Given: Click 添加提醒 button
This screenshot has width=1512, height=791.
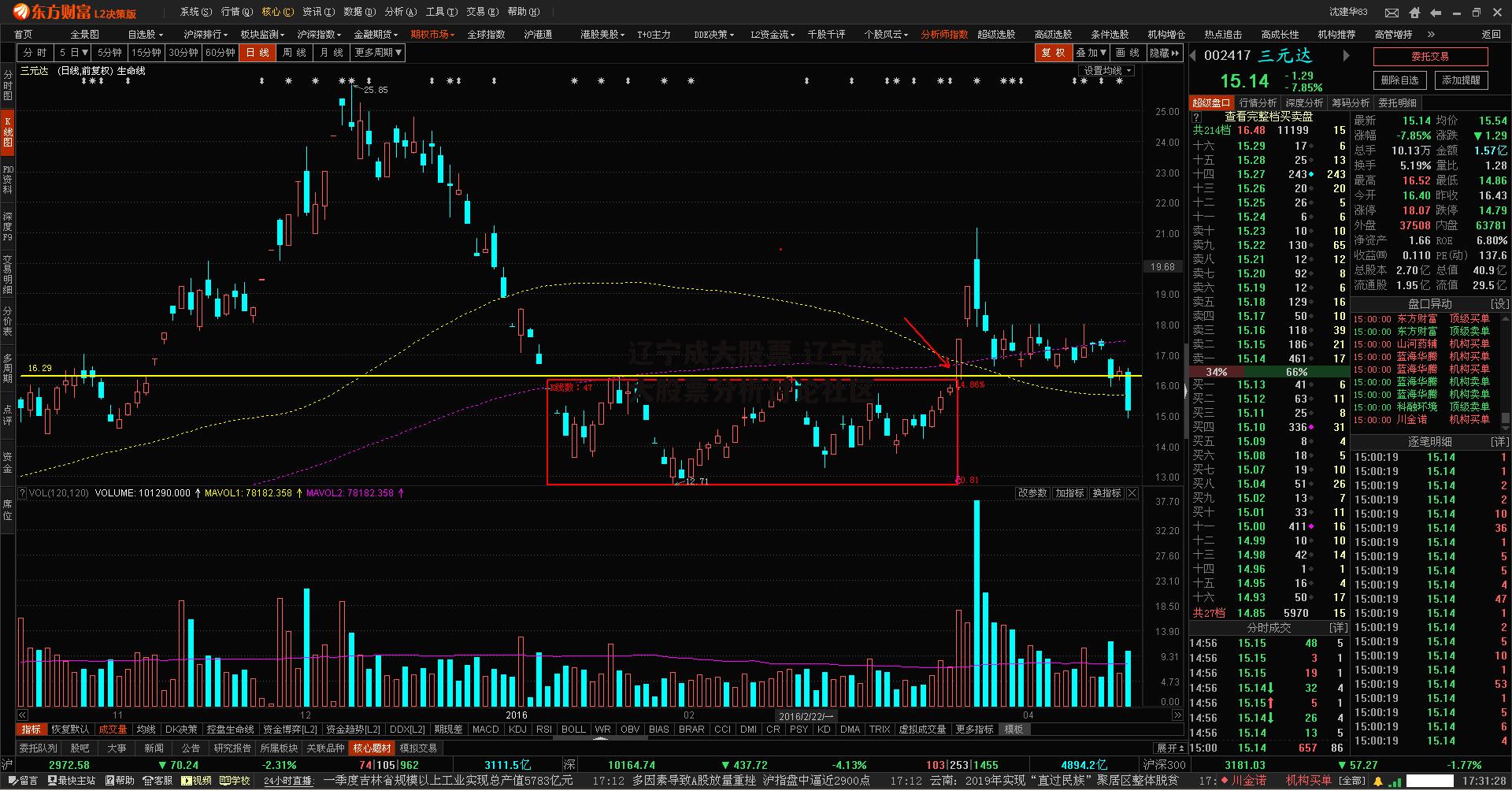Looking at the screenshot, I should [x=1461, y=80].
